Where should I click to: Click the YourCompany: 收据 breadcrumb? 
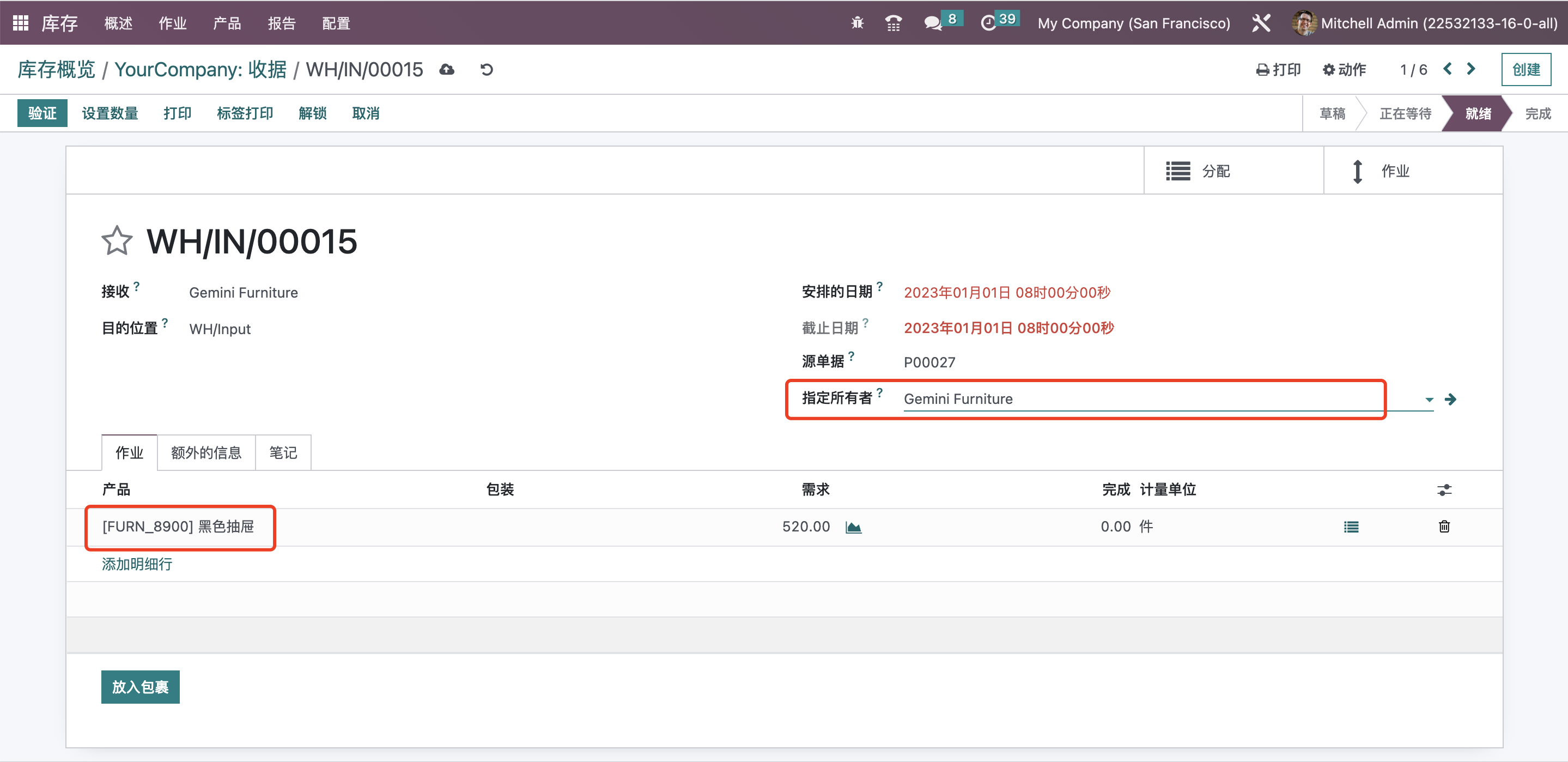pyautogui.click(x=200, y=69)
